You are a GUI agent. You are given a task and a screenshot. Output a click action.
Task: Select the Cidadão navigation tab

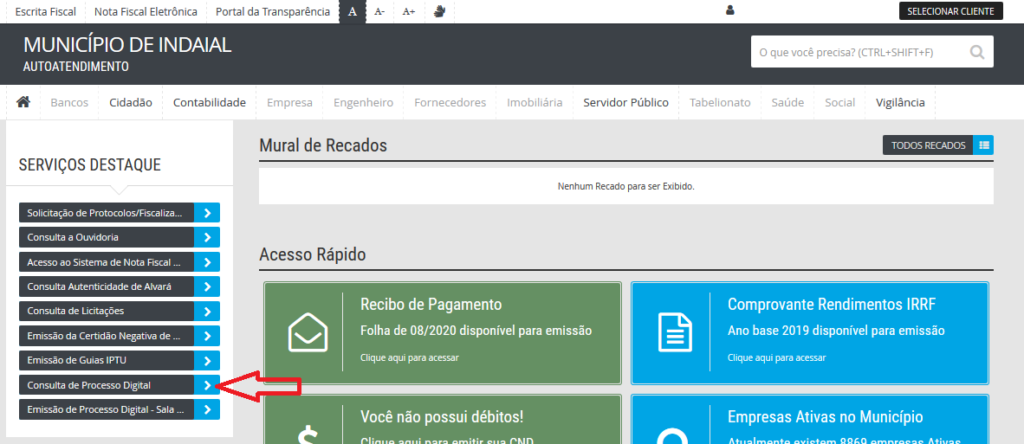click(x=130, y=103)
